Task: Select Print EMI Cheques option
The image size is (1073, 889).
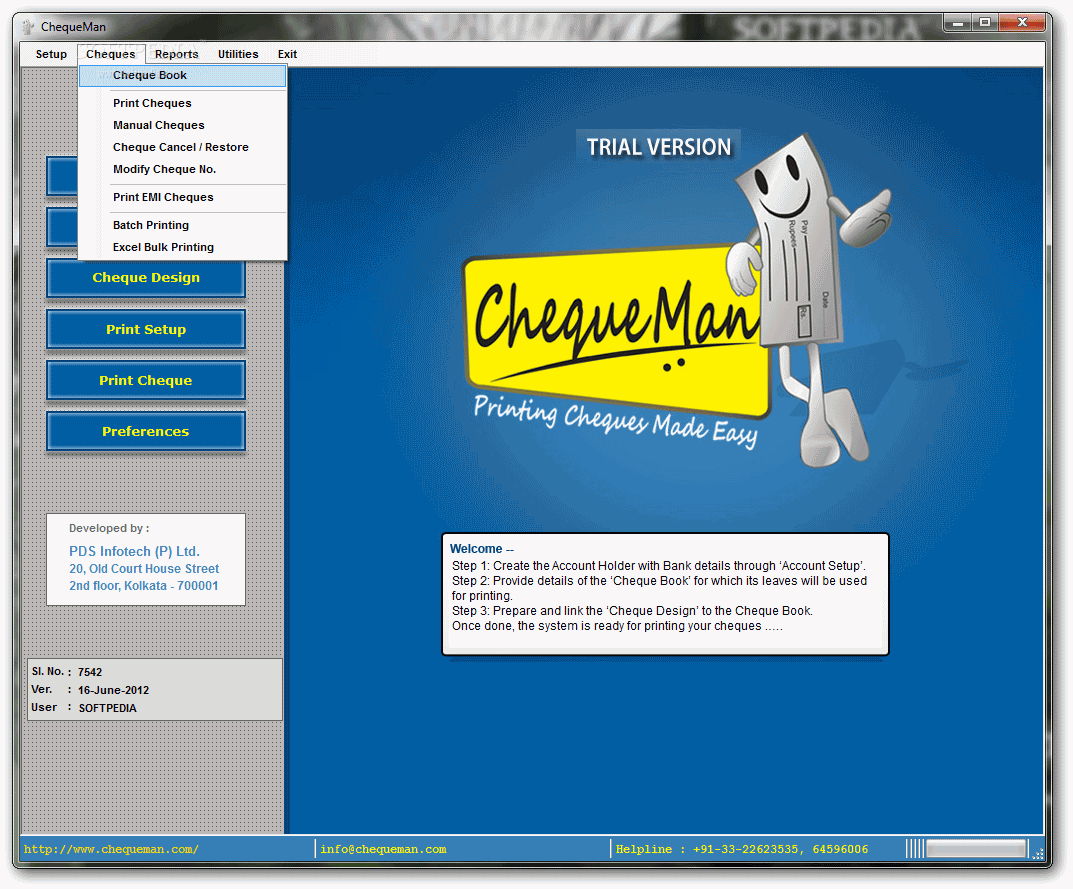Action: [x=183, y=197]
